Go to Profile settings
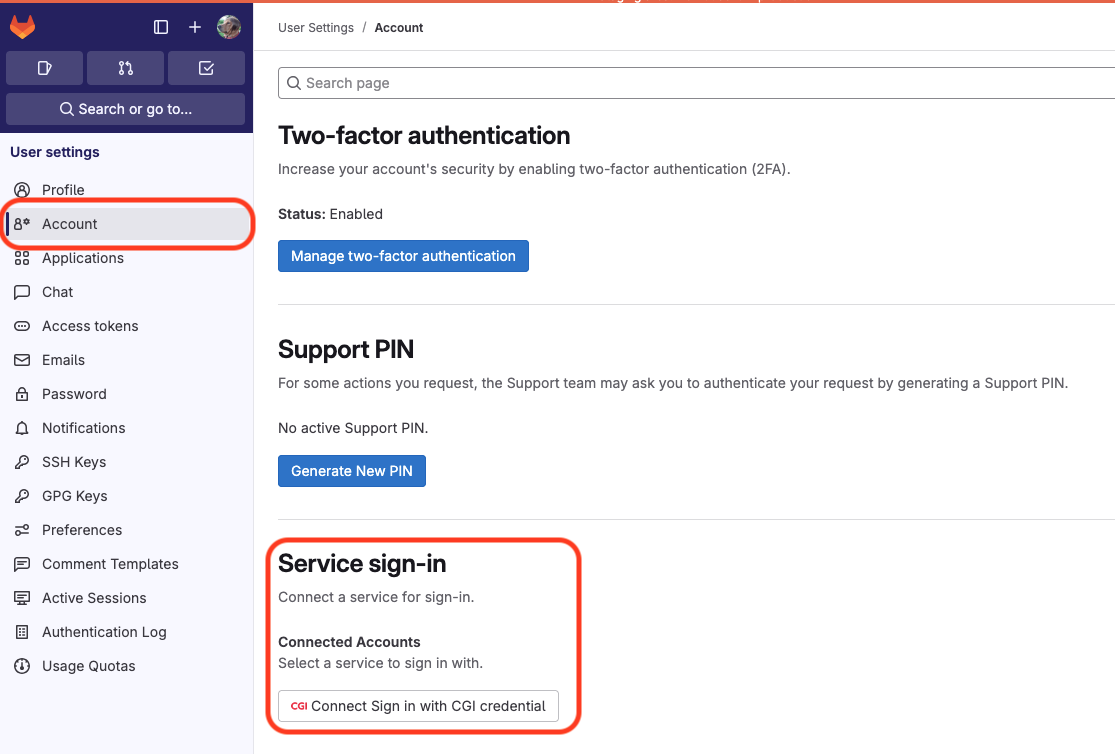 [63, 190]
